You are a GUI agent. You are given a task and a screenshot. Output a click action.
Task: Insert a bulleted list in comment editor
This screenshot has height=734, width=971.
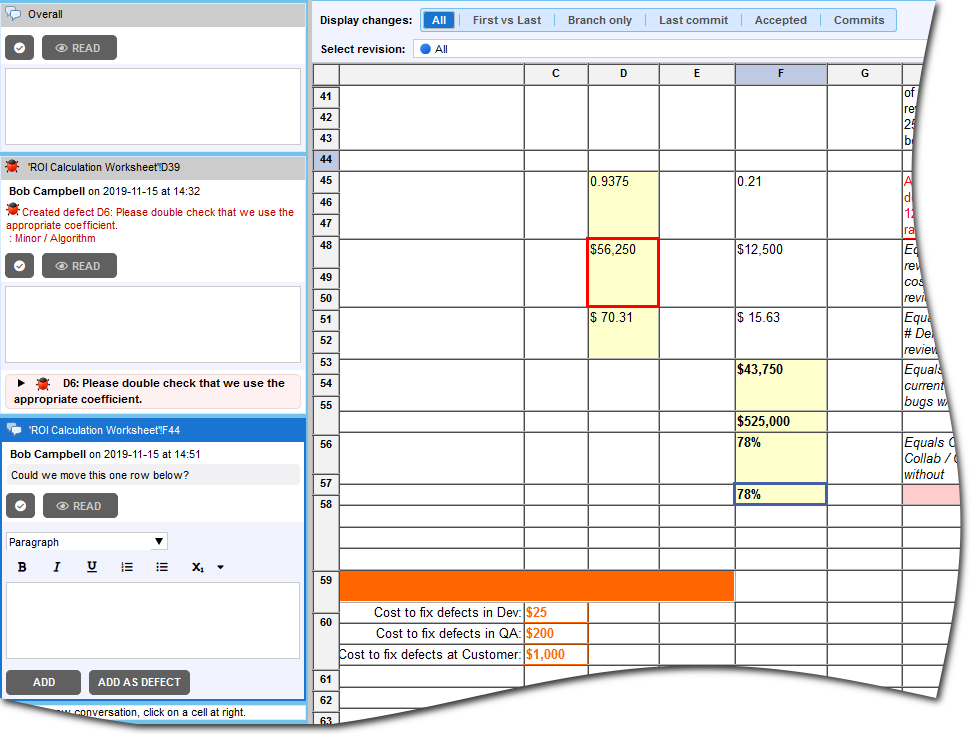(x=162, y=567)
